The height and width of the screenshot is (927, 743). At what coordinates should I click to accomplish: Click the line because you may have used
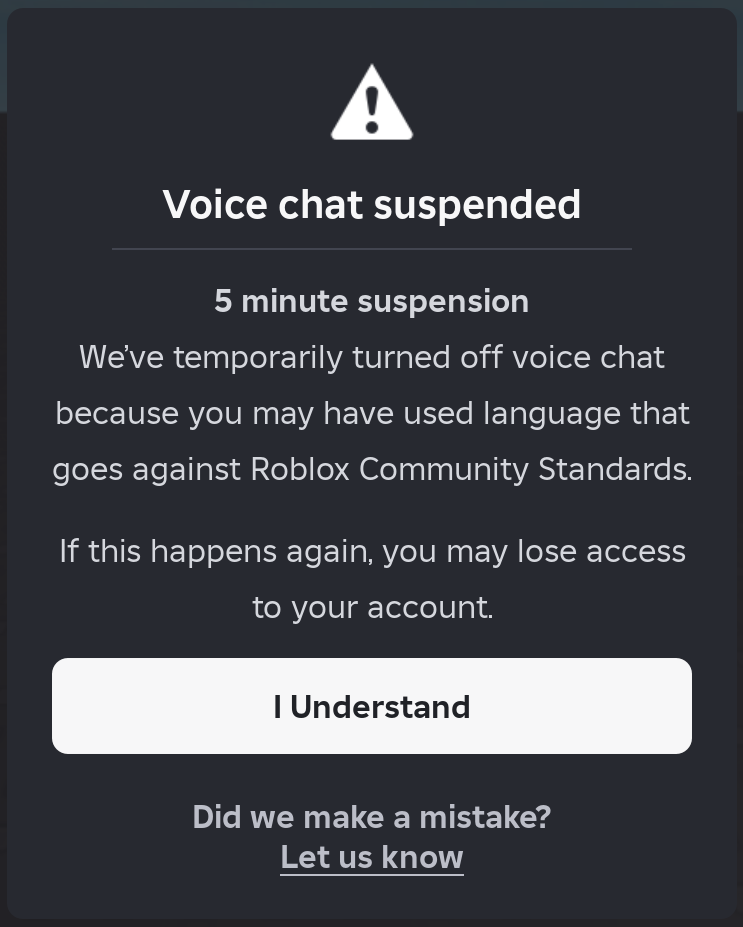[372, 413]
